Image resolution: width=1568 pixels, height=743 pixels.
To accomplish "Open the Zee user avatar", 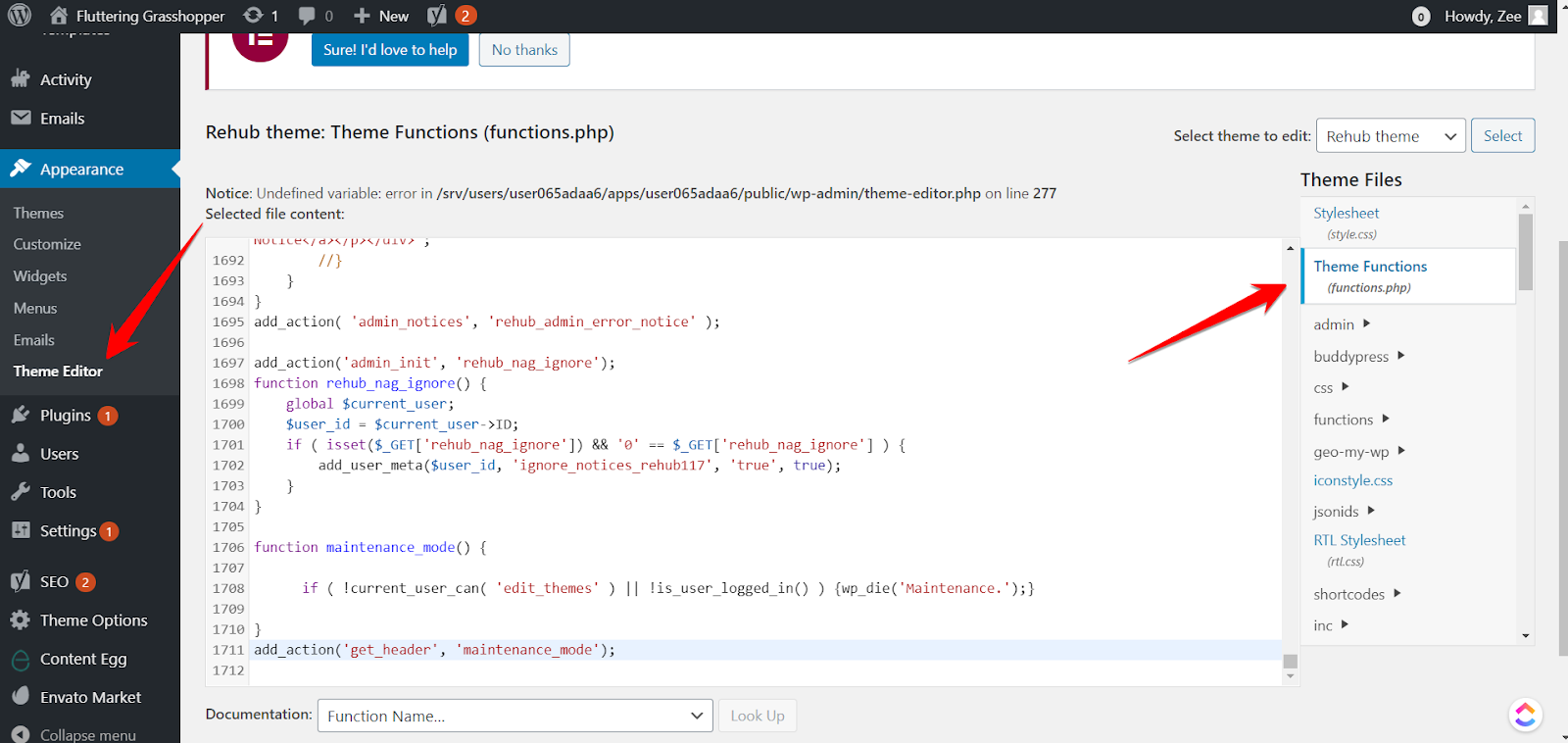I will (1539, 16).
